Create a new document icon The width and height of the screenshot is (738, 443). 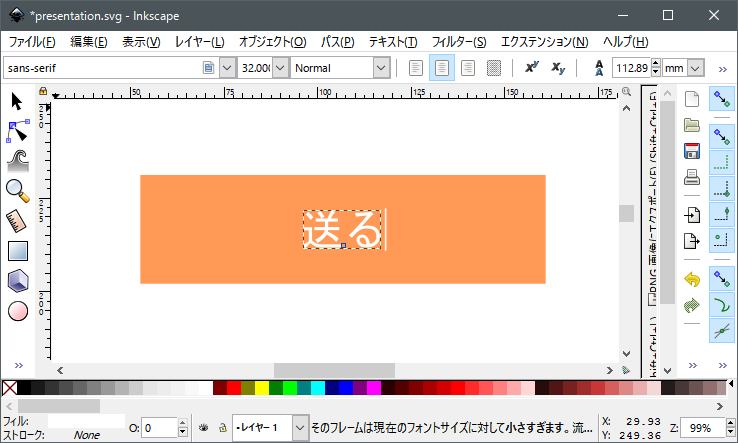pyautogui.click(x=692, y=99)
